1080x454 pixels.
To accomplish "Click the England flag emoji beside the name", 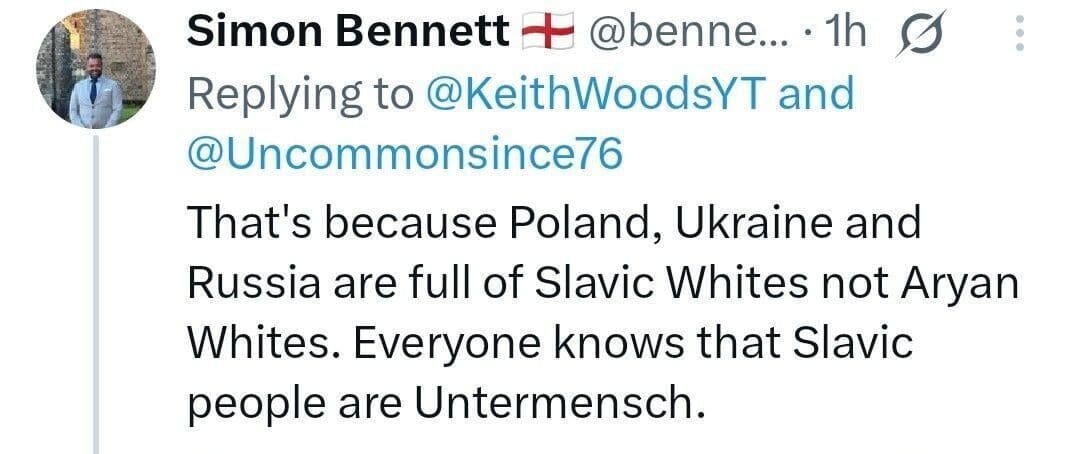I will 549,35.
